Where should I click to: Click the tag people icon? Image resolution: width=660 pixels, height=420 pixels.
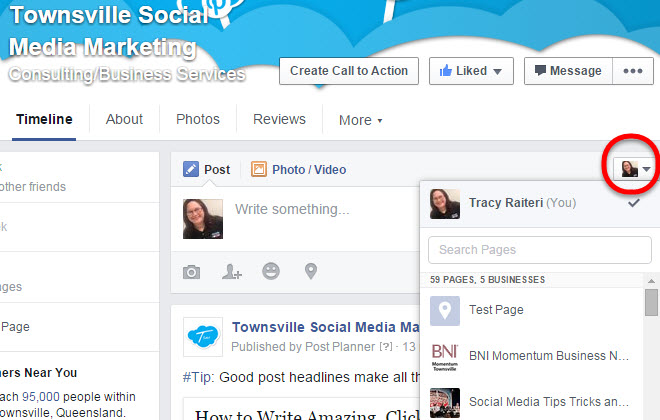[x=232, y=272]
